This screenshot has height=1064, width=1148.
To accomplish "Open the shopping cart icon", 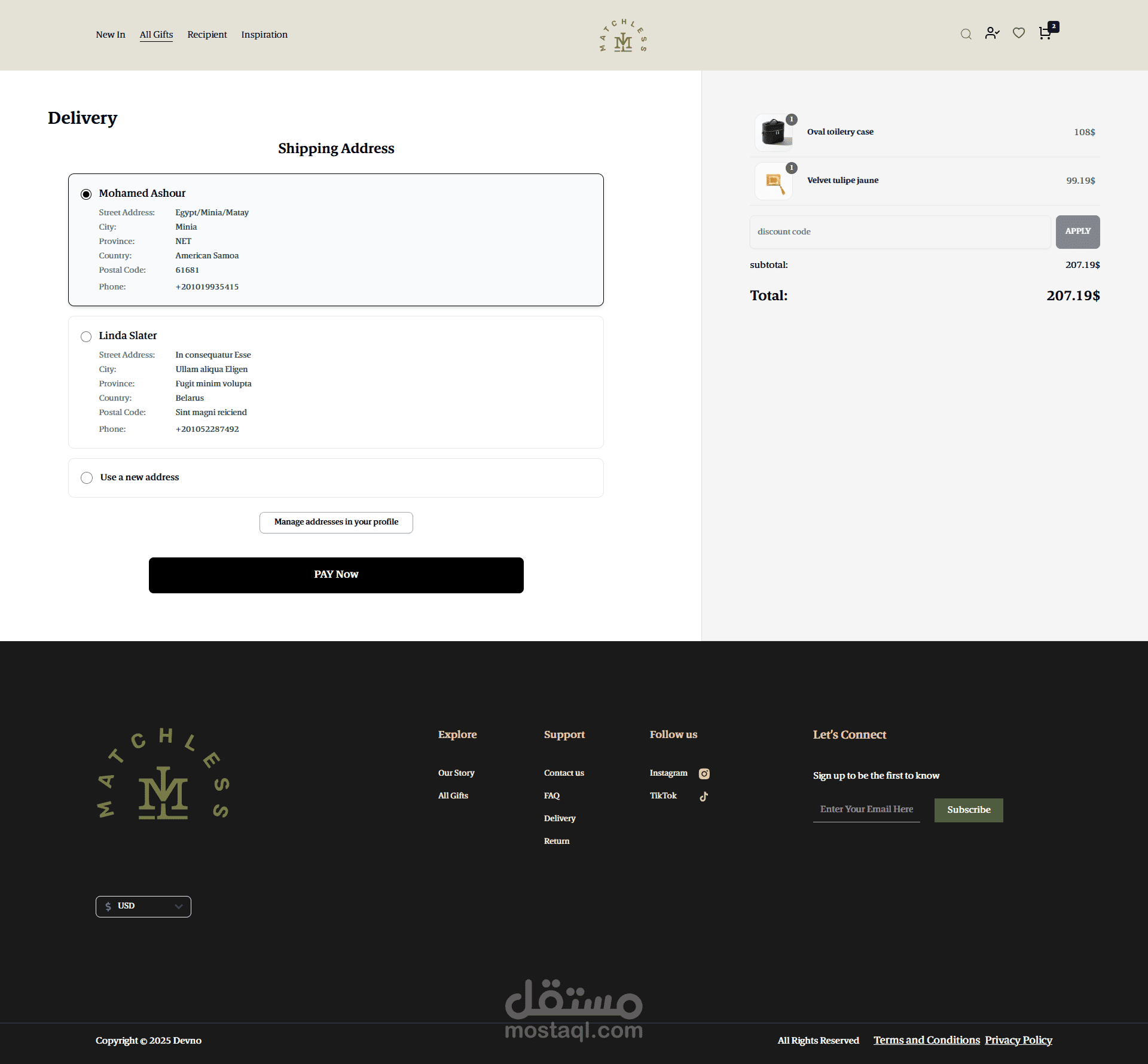I will (x=1045, y=33).
